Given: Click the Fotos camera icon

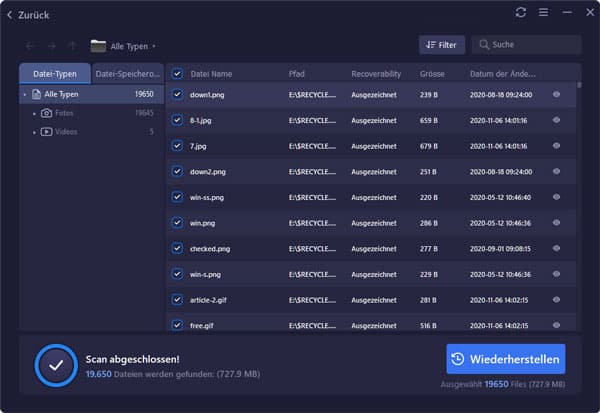Looking at the screenshot, I should (46, 113).
